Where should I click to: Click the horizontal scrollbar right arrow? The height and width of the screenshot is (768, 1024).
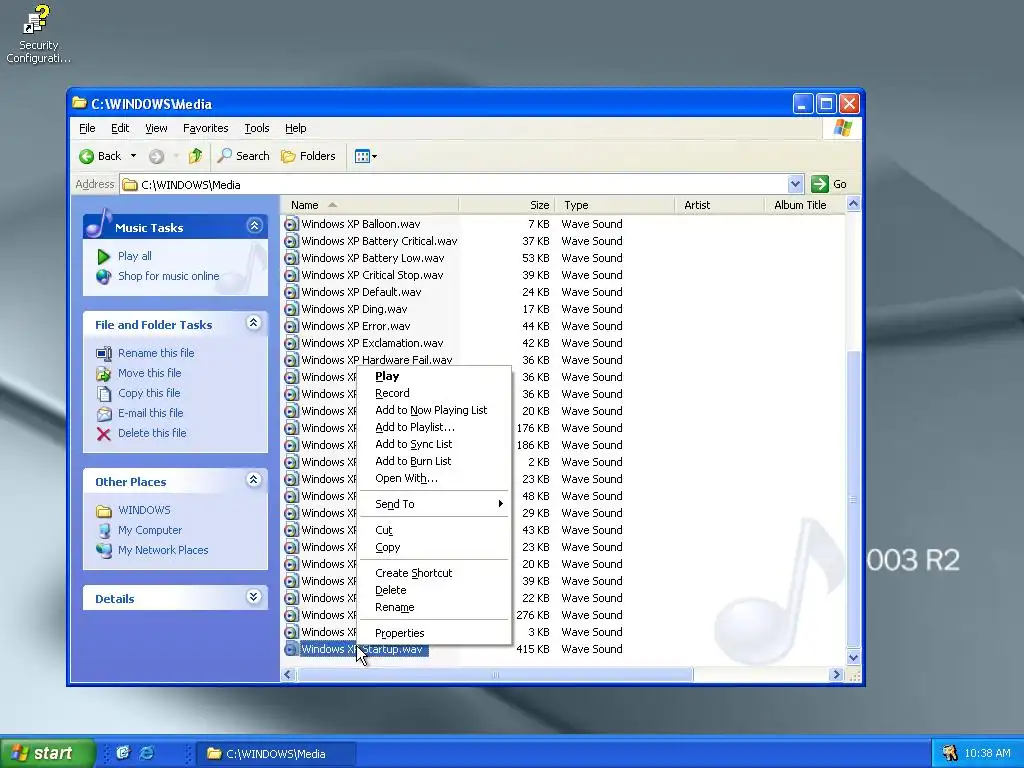[836, 675]
